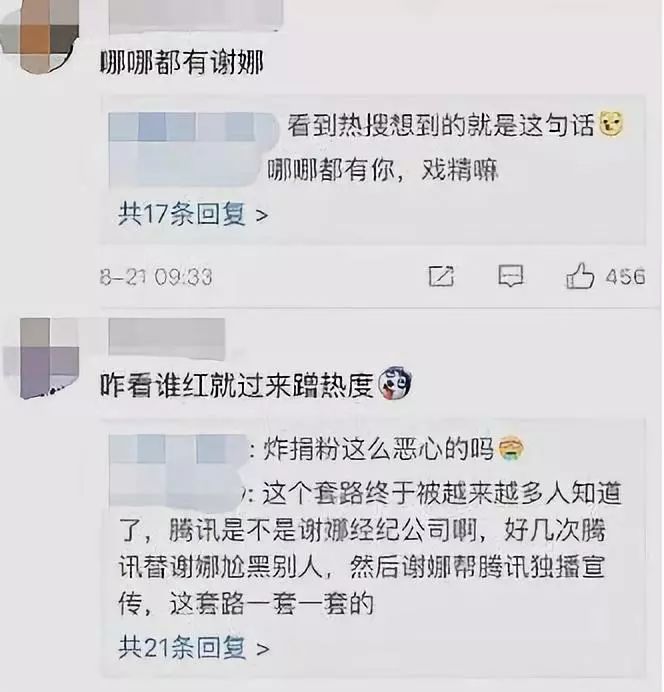
Task: Open the first commenter's blurred username
Action: coord(195,16)
